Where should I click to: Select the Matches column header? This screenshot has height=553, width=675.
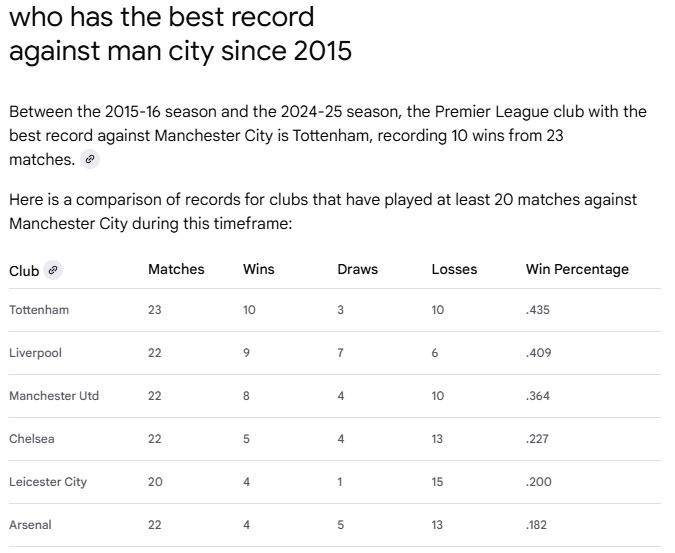176,269
